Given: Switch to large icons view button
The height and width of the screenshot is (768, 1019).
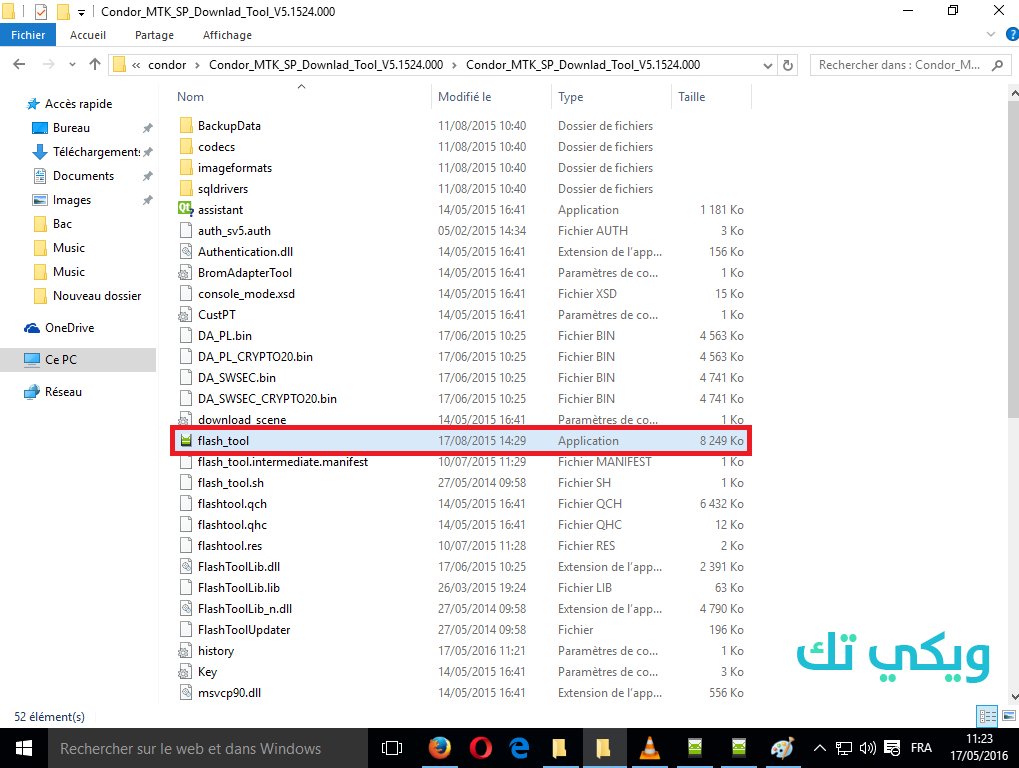Looking at the screenshot, I should pyautogui.click(x=1009, y=717).
